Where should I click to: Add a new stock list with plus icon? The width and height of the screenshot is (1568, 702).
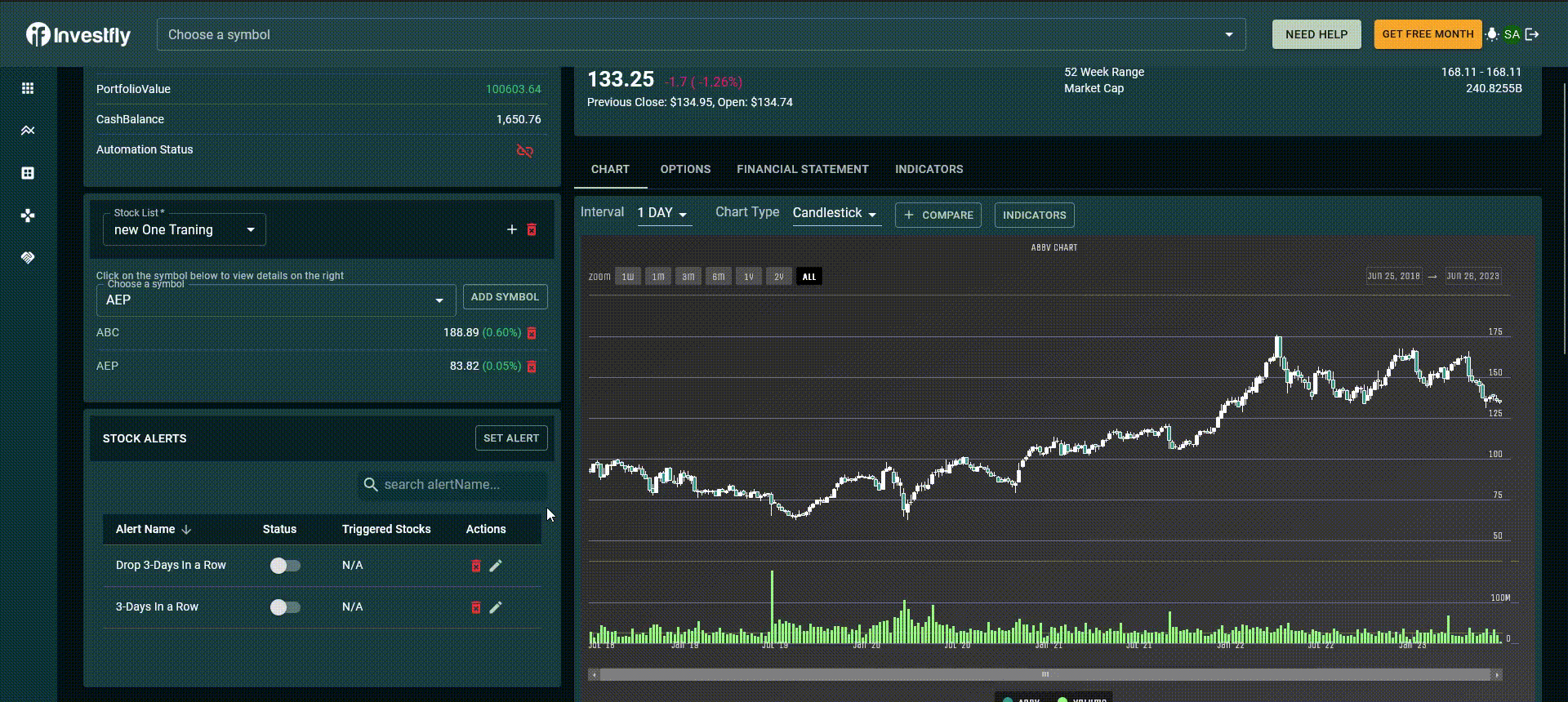[512, 229]
